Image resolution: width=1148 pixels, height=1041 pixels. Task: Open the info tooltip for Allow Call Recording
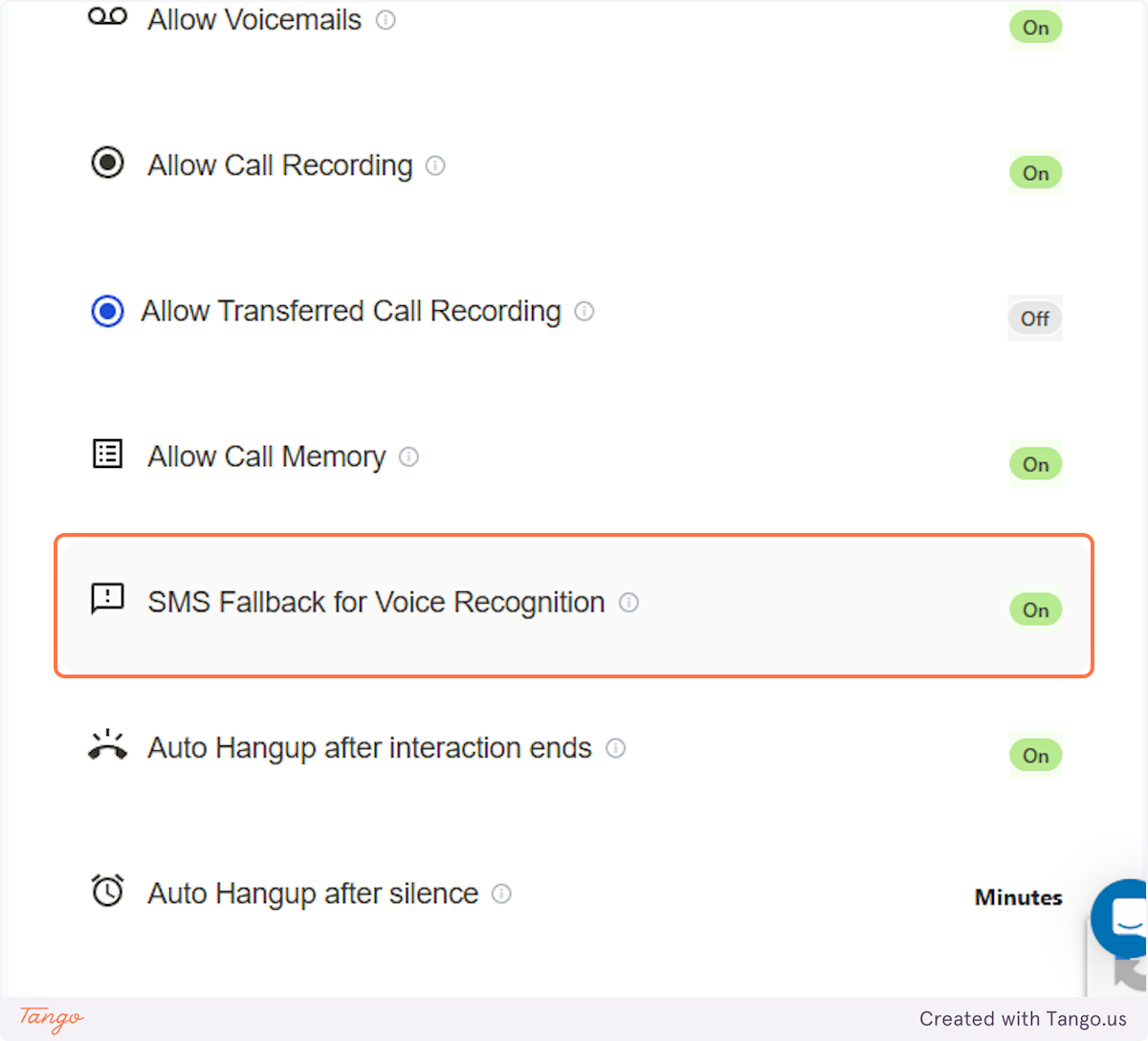(435, 166)
